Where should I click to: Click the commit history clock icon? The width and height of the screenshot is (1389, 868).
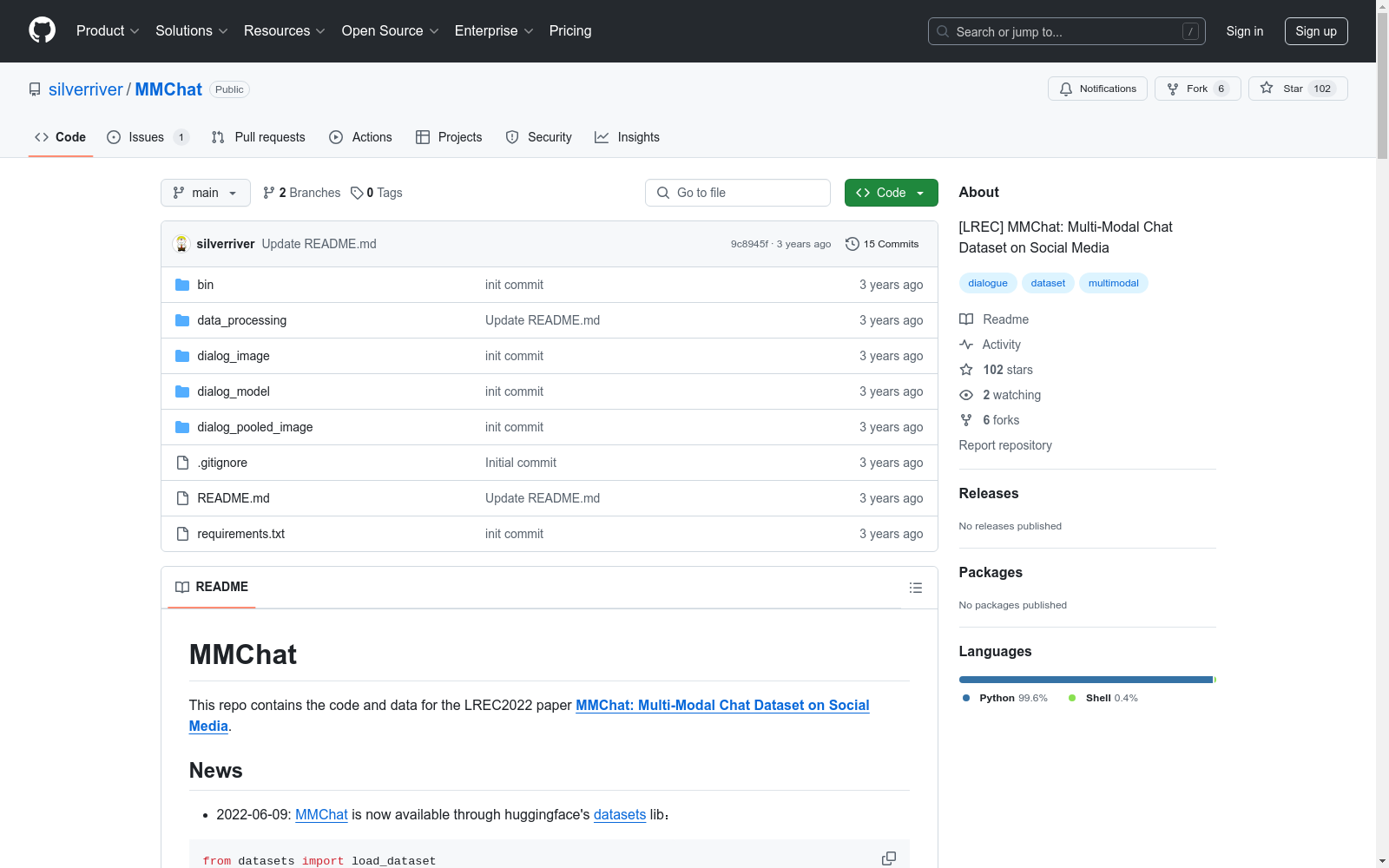pos(852,244)
